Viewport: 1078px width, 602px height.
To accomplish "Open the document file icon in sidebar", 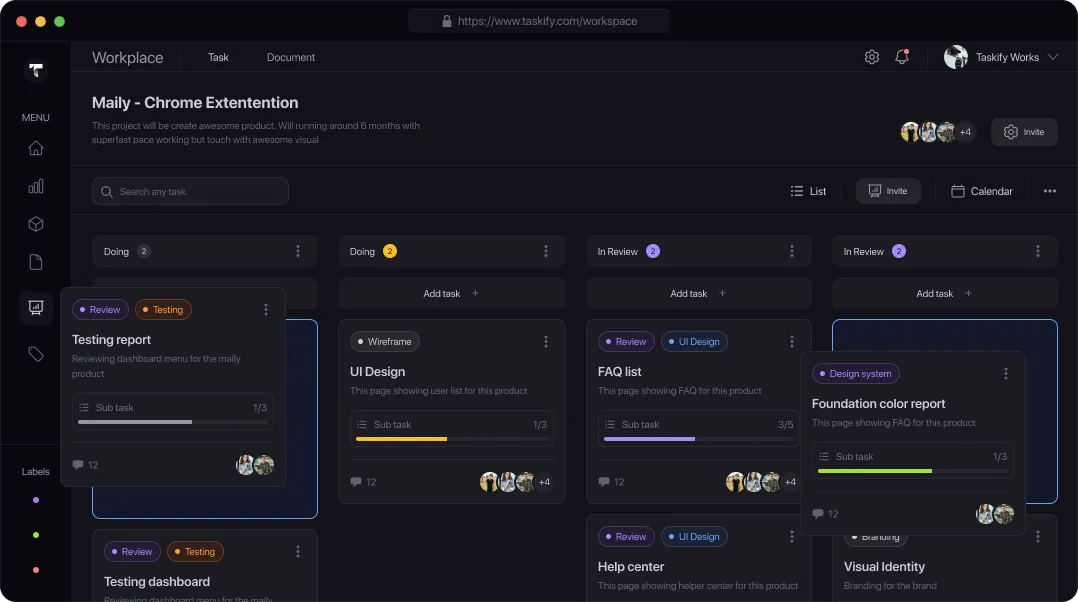I will pos(36,262).
